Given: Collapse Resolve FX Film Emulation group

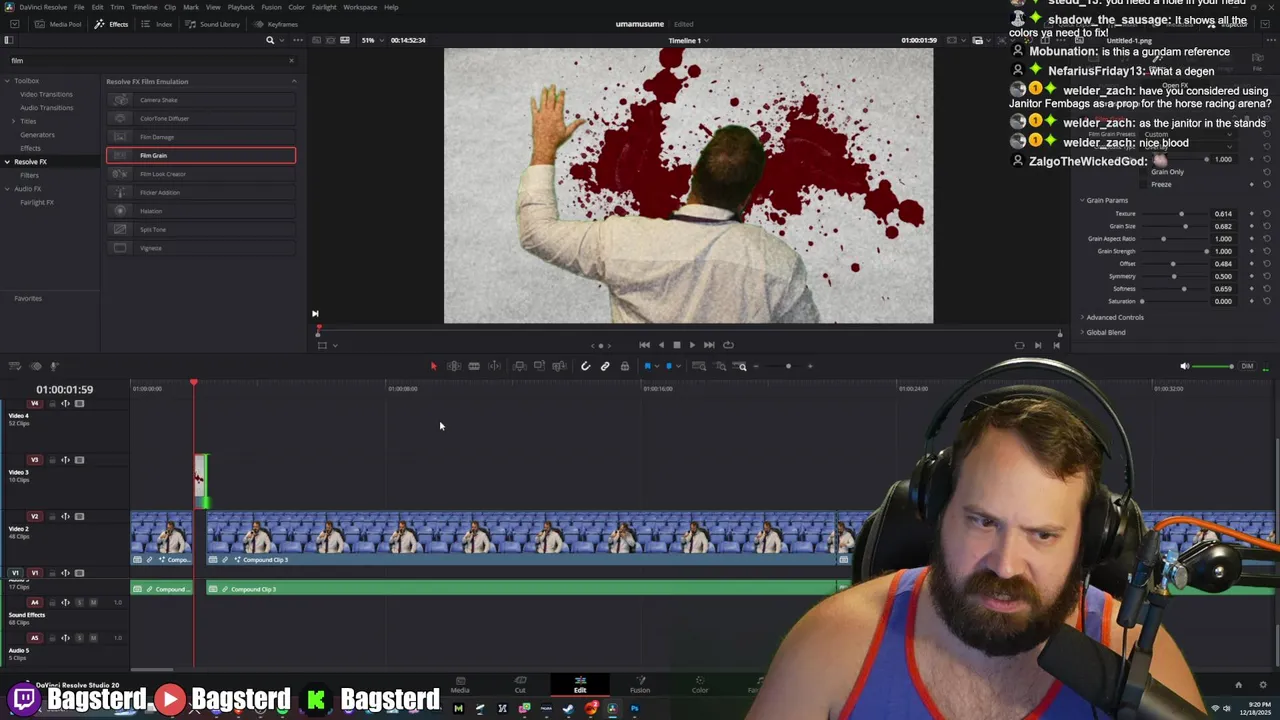Looking at the screenshot, I should click(293, 81).
